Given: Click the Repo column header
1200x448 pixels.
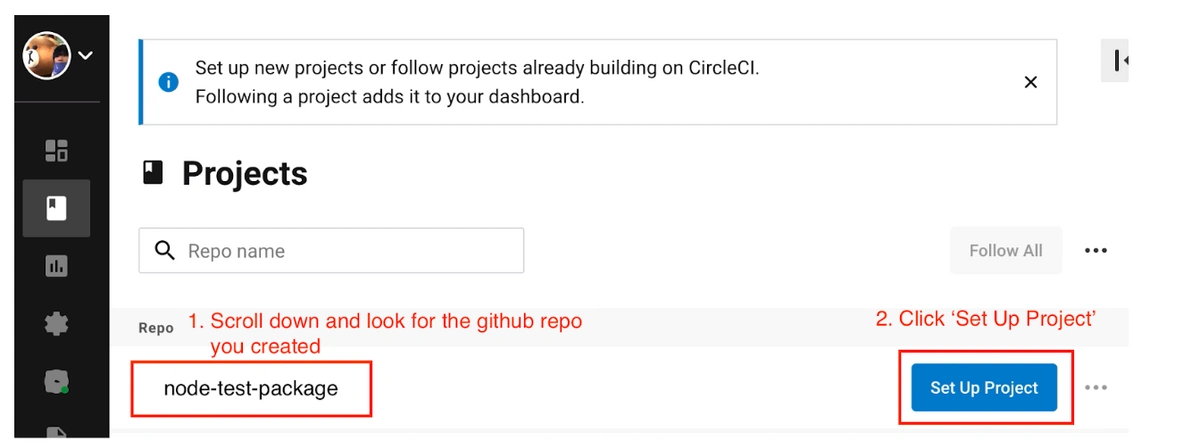Looking at the screenshot, I should point(156,327).
